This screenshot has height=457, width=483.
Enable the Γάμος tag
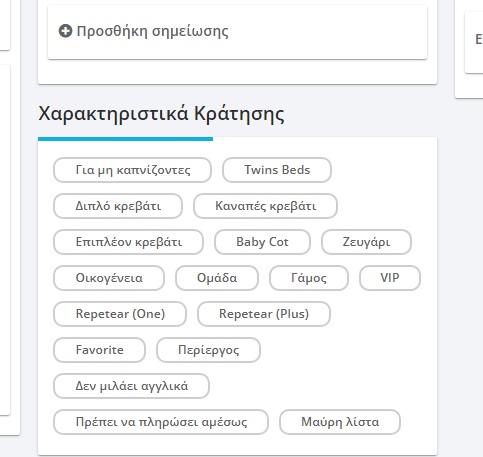pyautogui.click(x=309, y=278)
